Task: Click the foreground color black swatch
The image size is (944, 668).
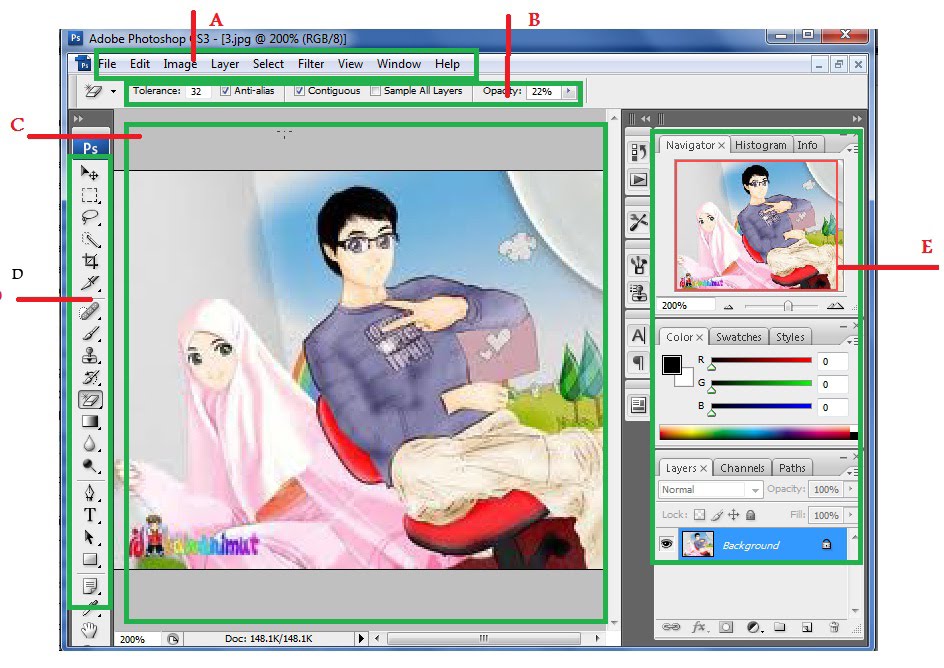Action: click(672, 365)
